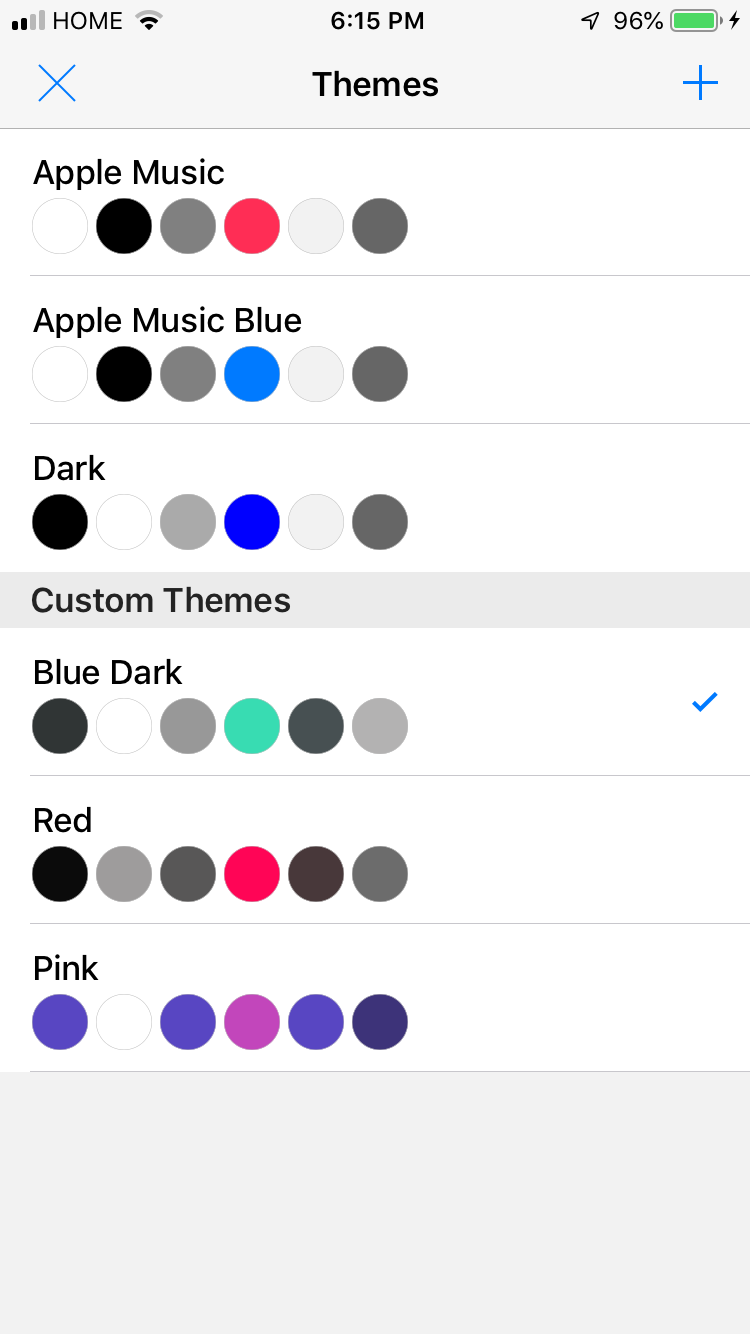Tap the plus icon to add theme
The image size is (750, 1334).
click(x=700, y=83)
